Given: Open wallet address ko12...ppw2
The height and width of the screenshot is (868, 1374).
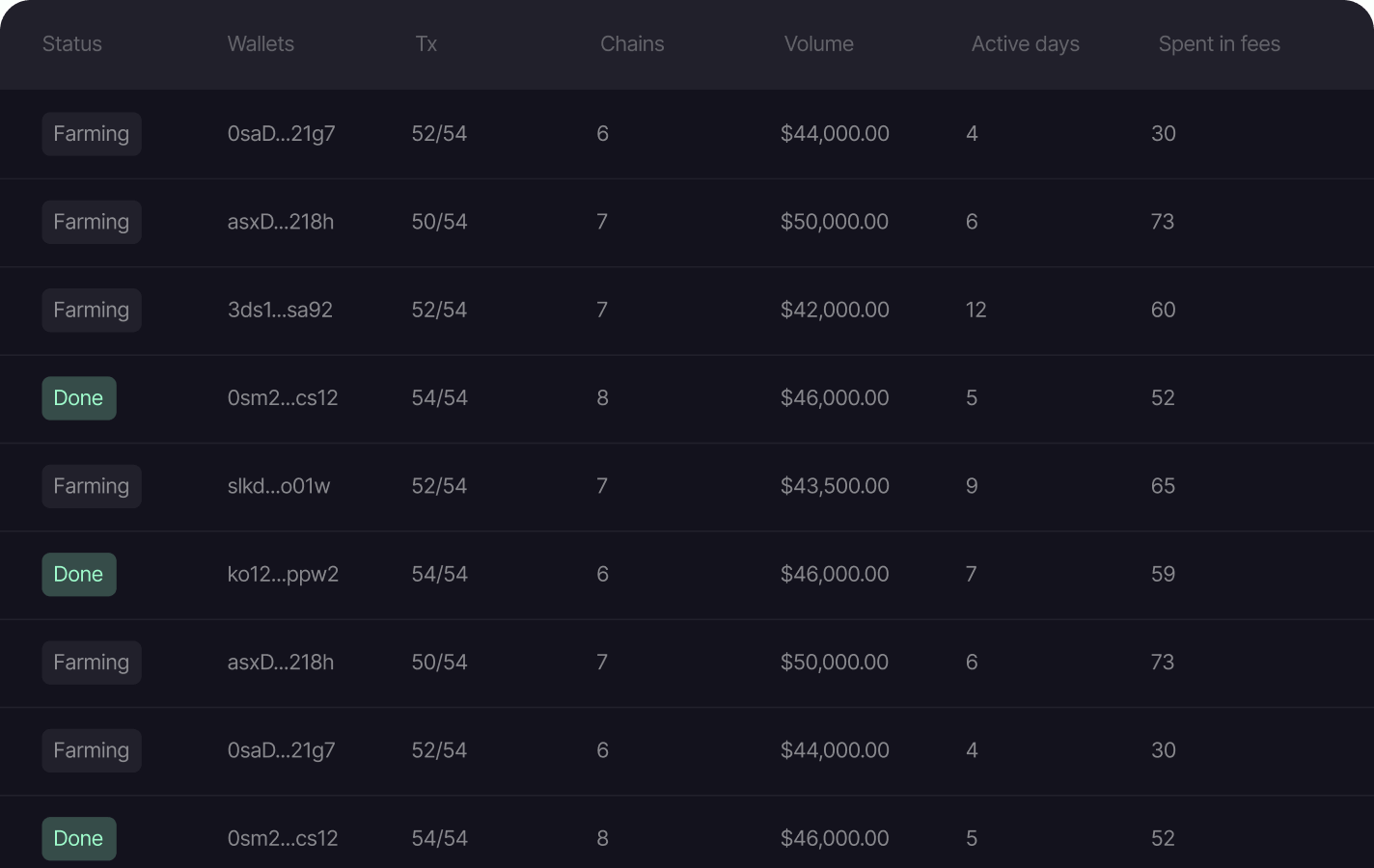Looking at the screenshot, I should pos(283,575).
